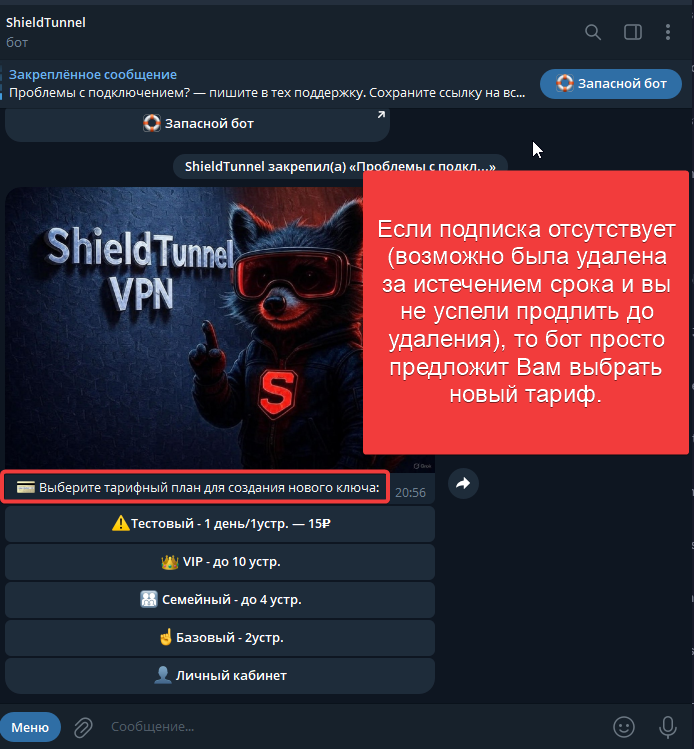694x749 pixels.
Task: Select the Тестовый 1 день tariff for 15₽
Action: (220, 524)
